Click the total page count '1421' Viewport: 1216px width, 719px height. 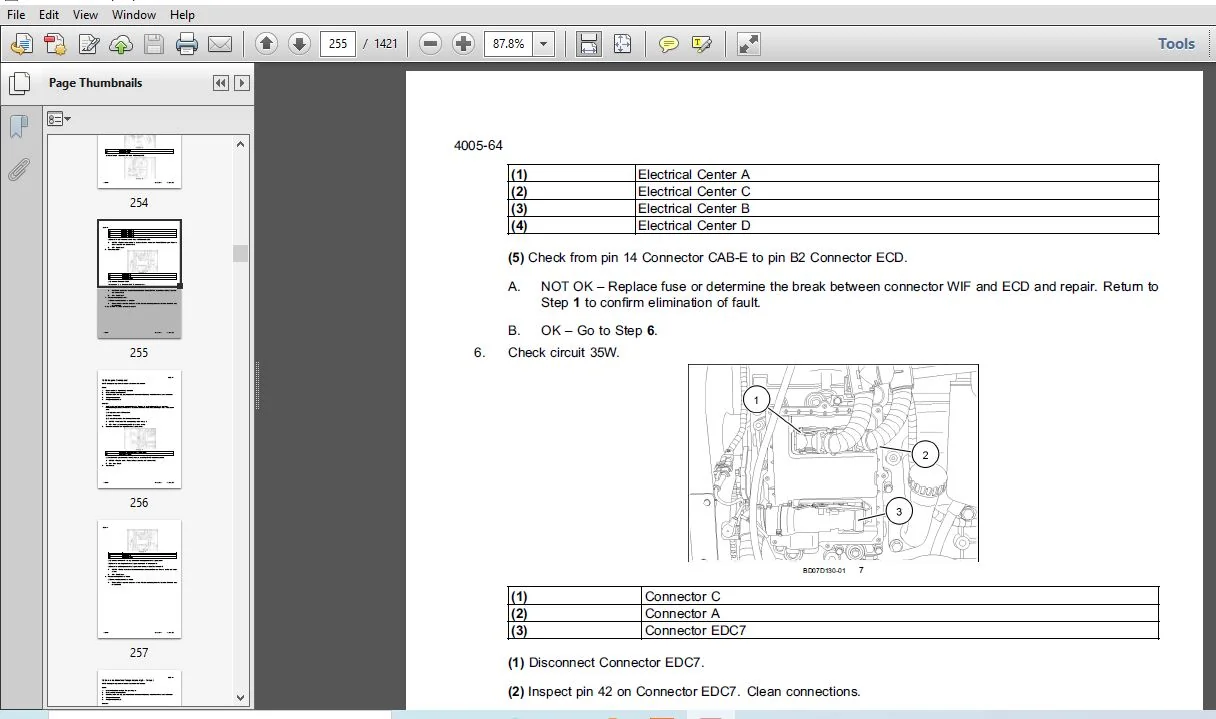(x=386, y=44)
